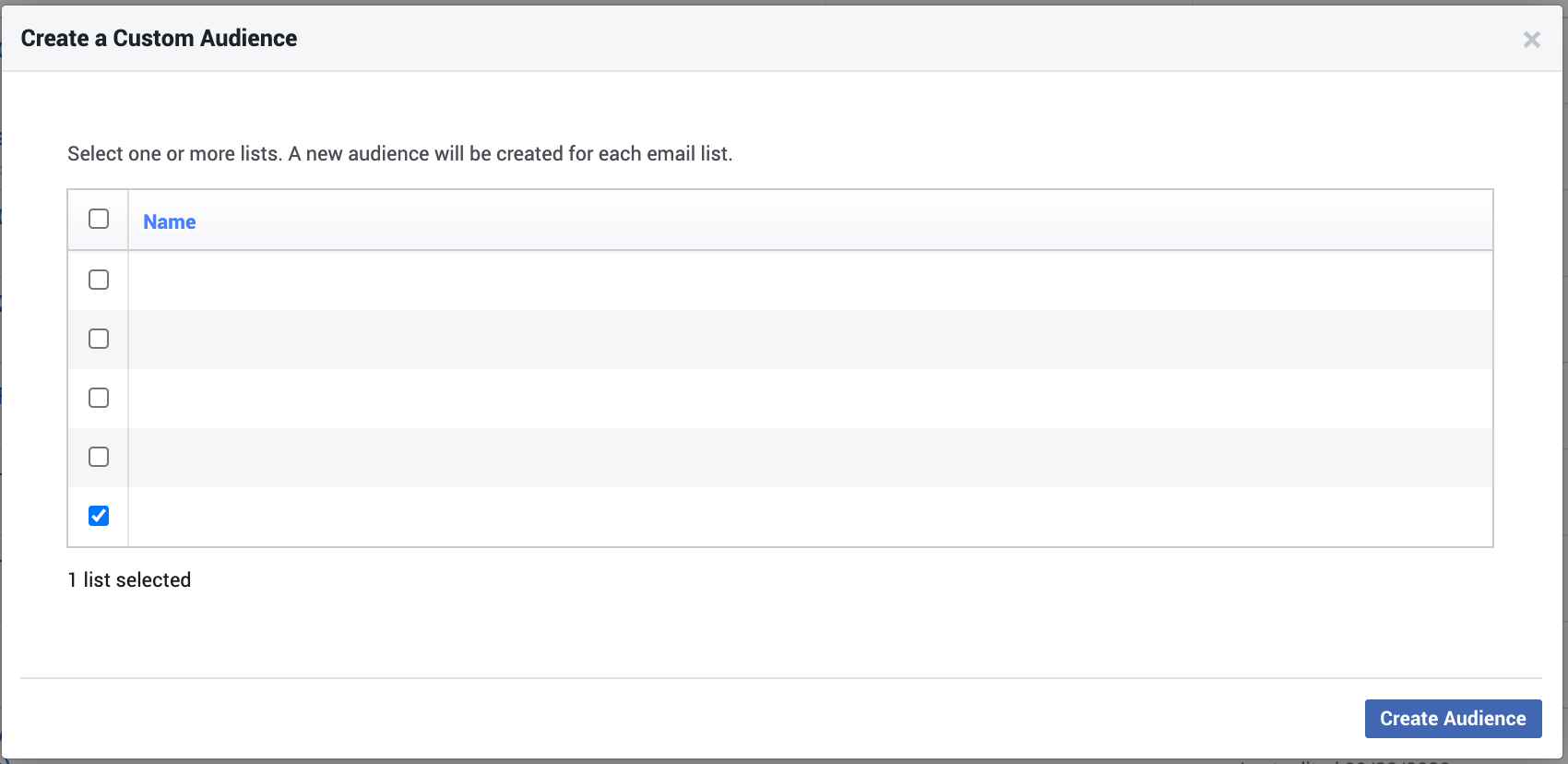The image size is (1568, 764).
Task: Select the currently checked fifth row
Action: point(738,516)
